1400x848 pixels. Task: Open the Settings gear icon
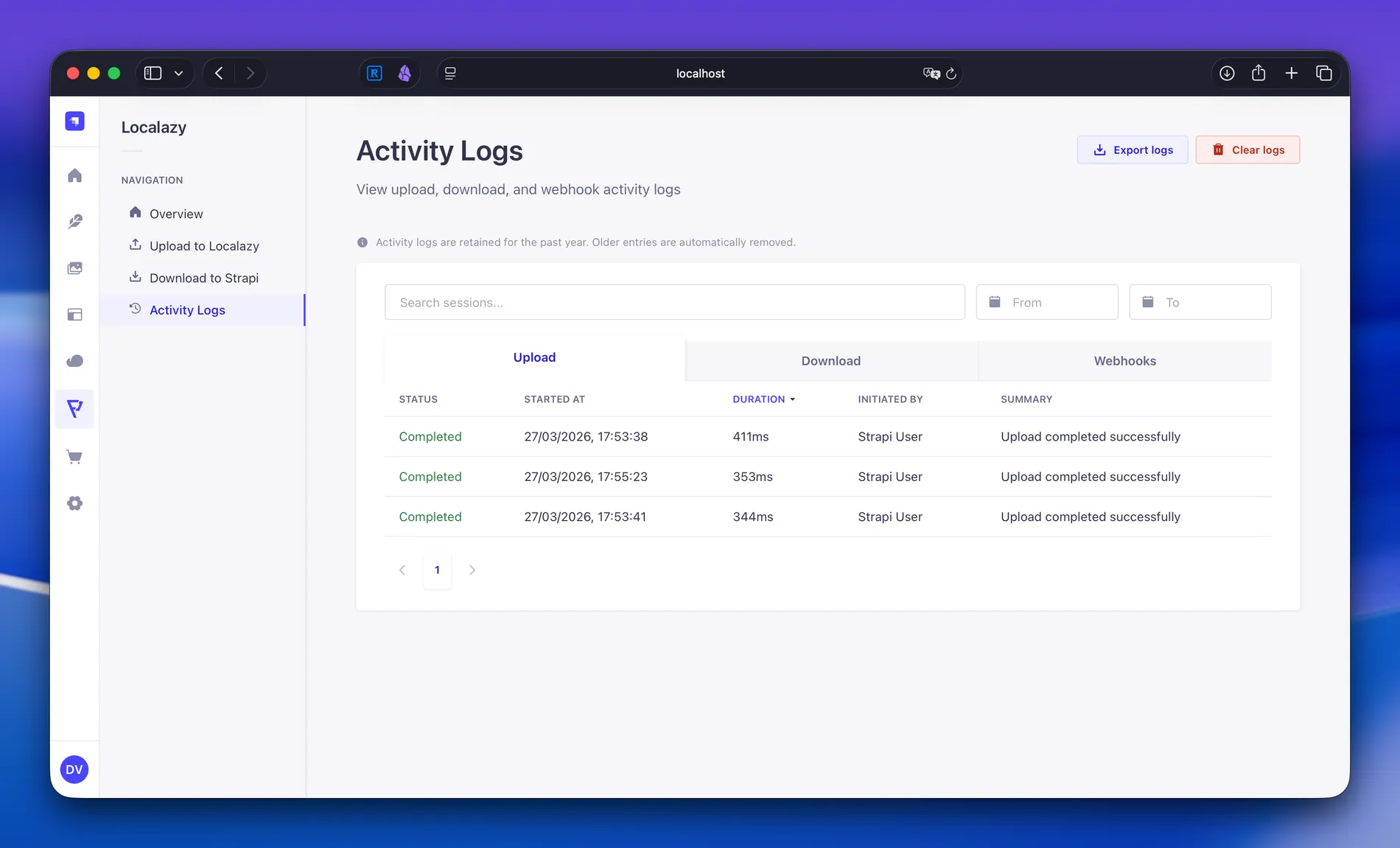(x=74, y=503)
